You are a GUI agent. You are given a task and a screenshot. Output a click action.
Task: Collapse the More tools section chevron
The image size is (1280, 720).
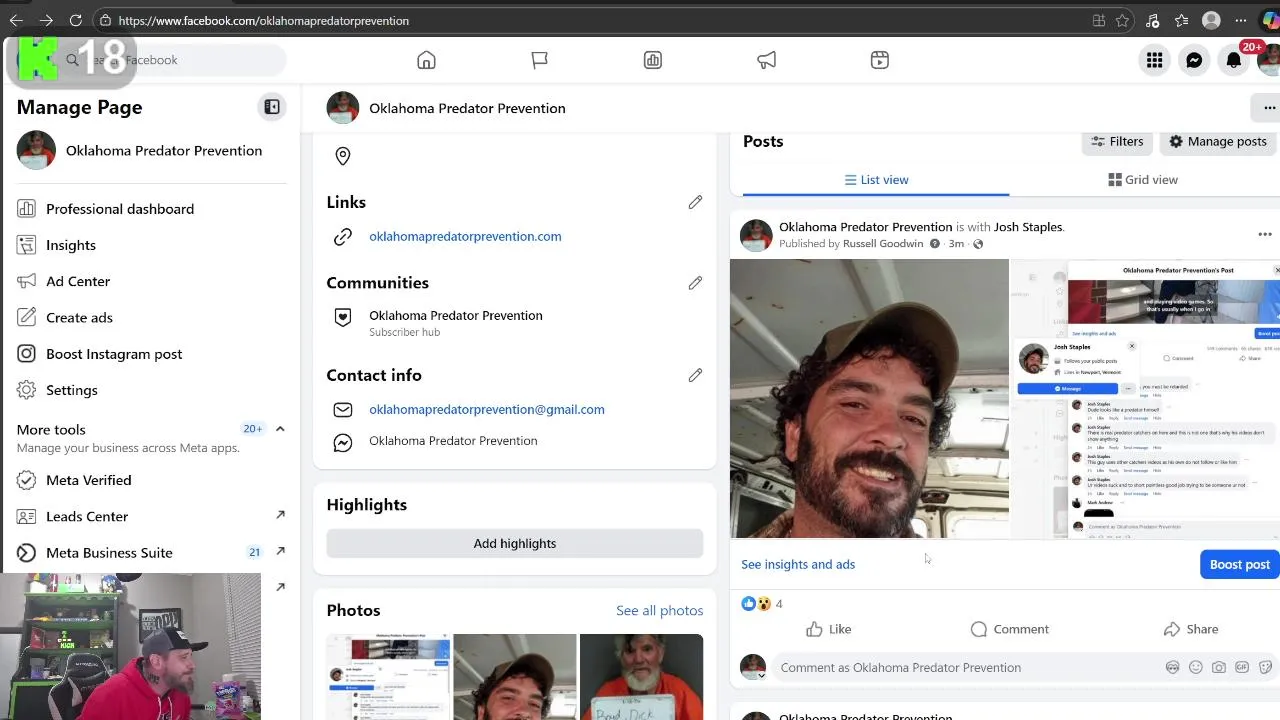coord(280,429)
